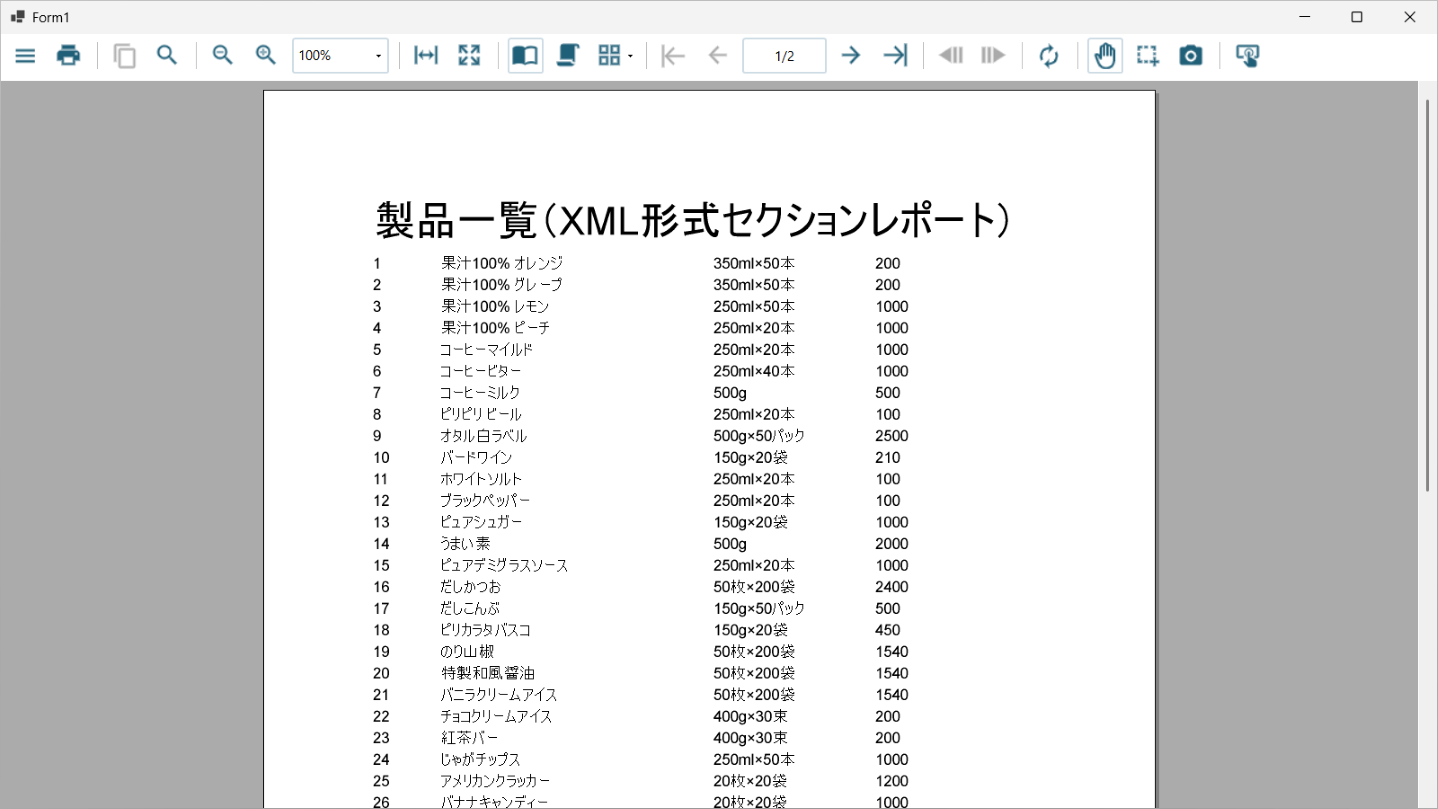Image resolution: width=1438 pixels, height=809 pixels.
Task: Click the value 2400 in だしかつお row
Action: (x=892, y=587)
